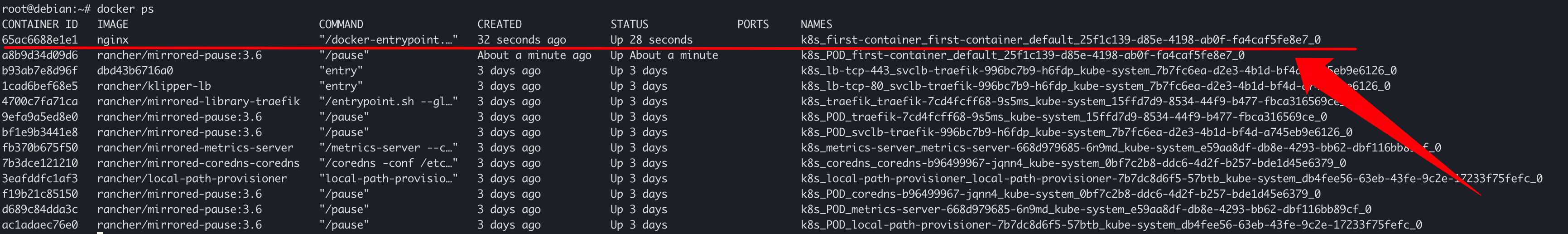1568x234 pixels.
Task: Click the IMAGE column header
Action: click(x=113, y=24)
